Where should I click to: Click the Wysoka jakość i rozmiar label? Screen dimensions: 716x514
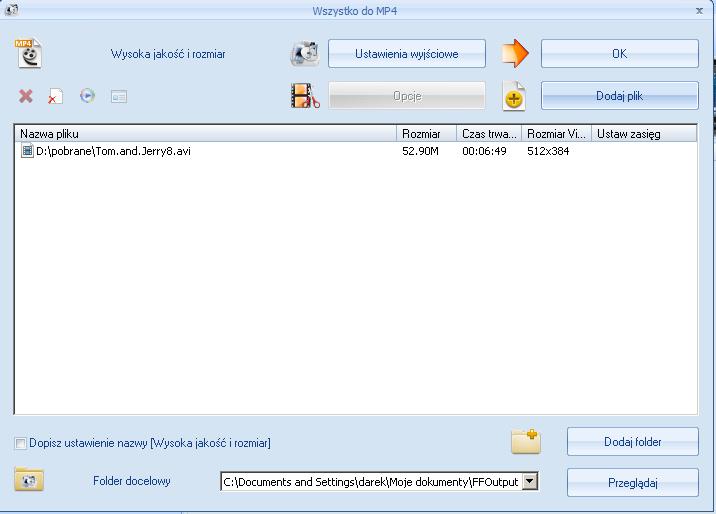coord(168,54)
